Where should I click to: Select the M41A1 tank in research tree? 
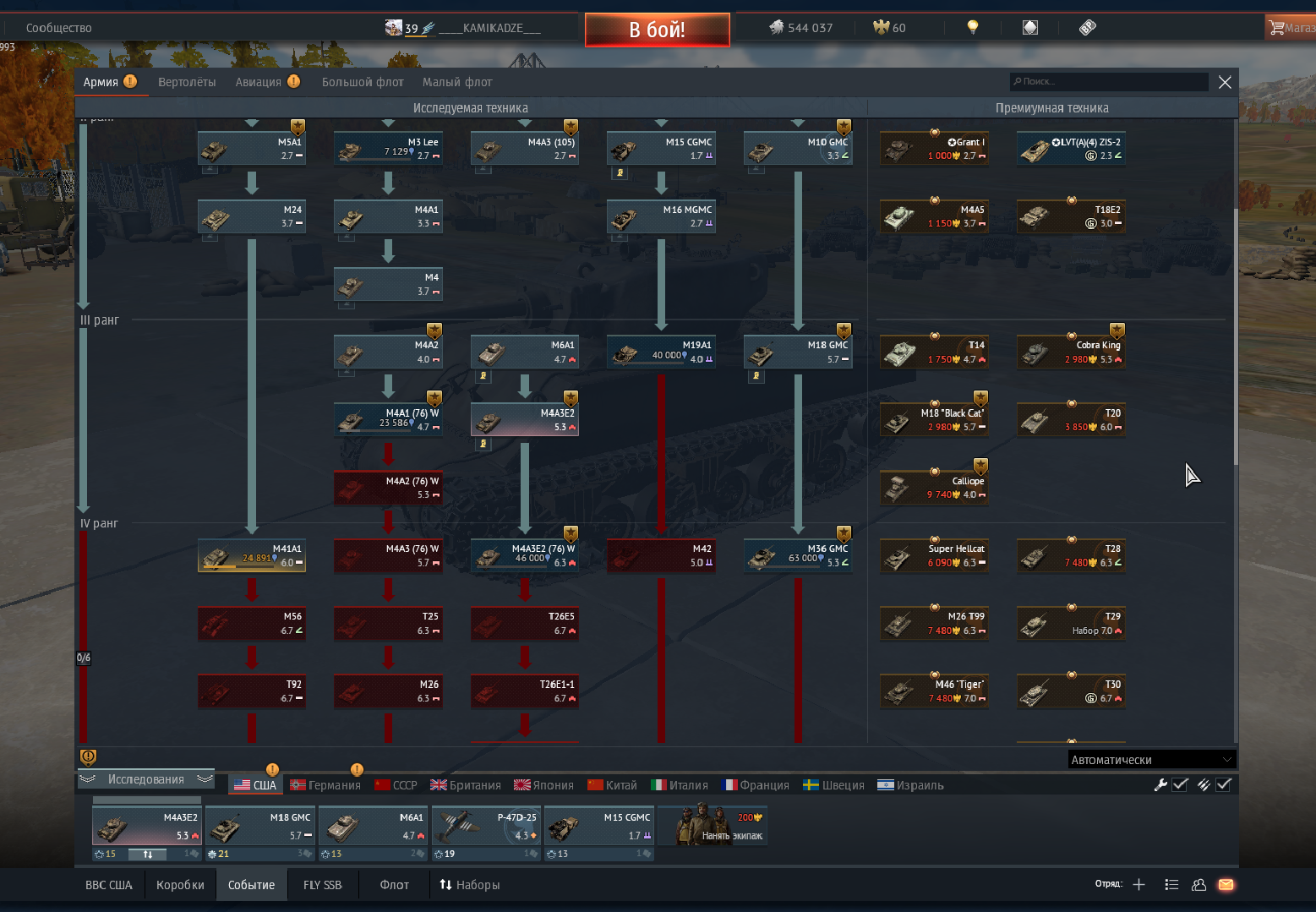(252, 555)
